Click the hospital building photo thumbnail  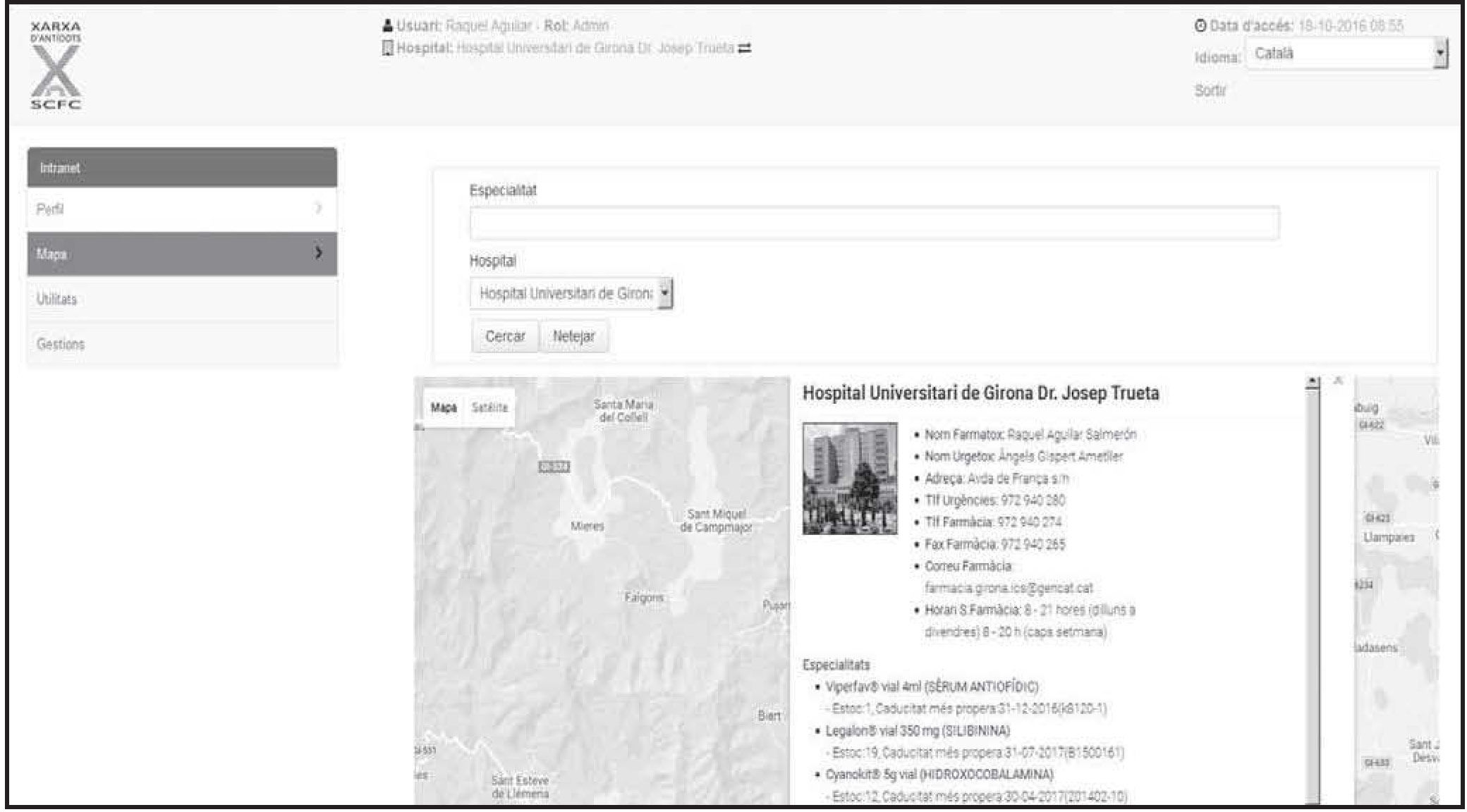pyautogui.click(x=850, y=479)
